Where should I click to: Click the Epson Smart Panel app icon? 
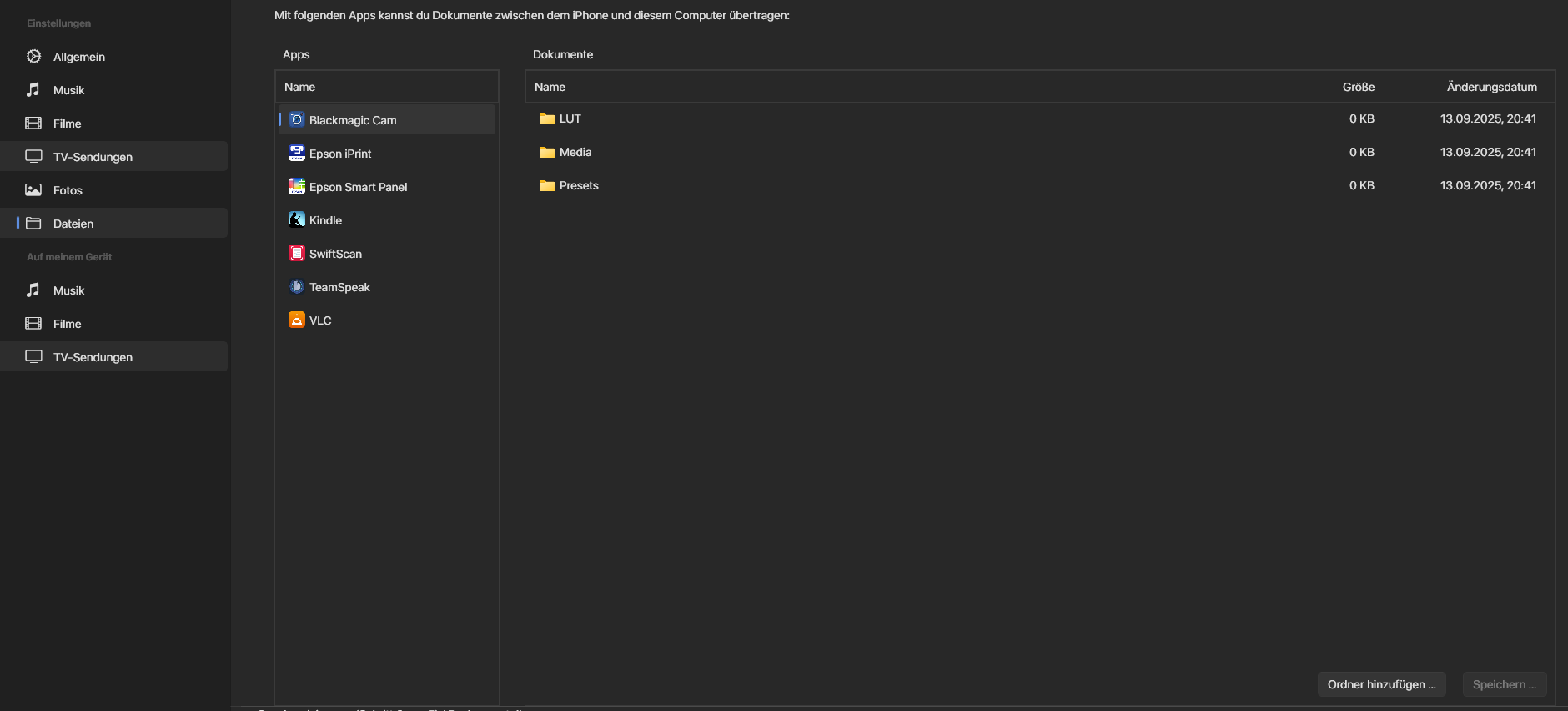tap(297, 186)
